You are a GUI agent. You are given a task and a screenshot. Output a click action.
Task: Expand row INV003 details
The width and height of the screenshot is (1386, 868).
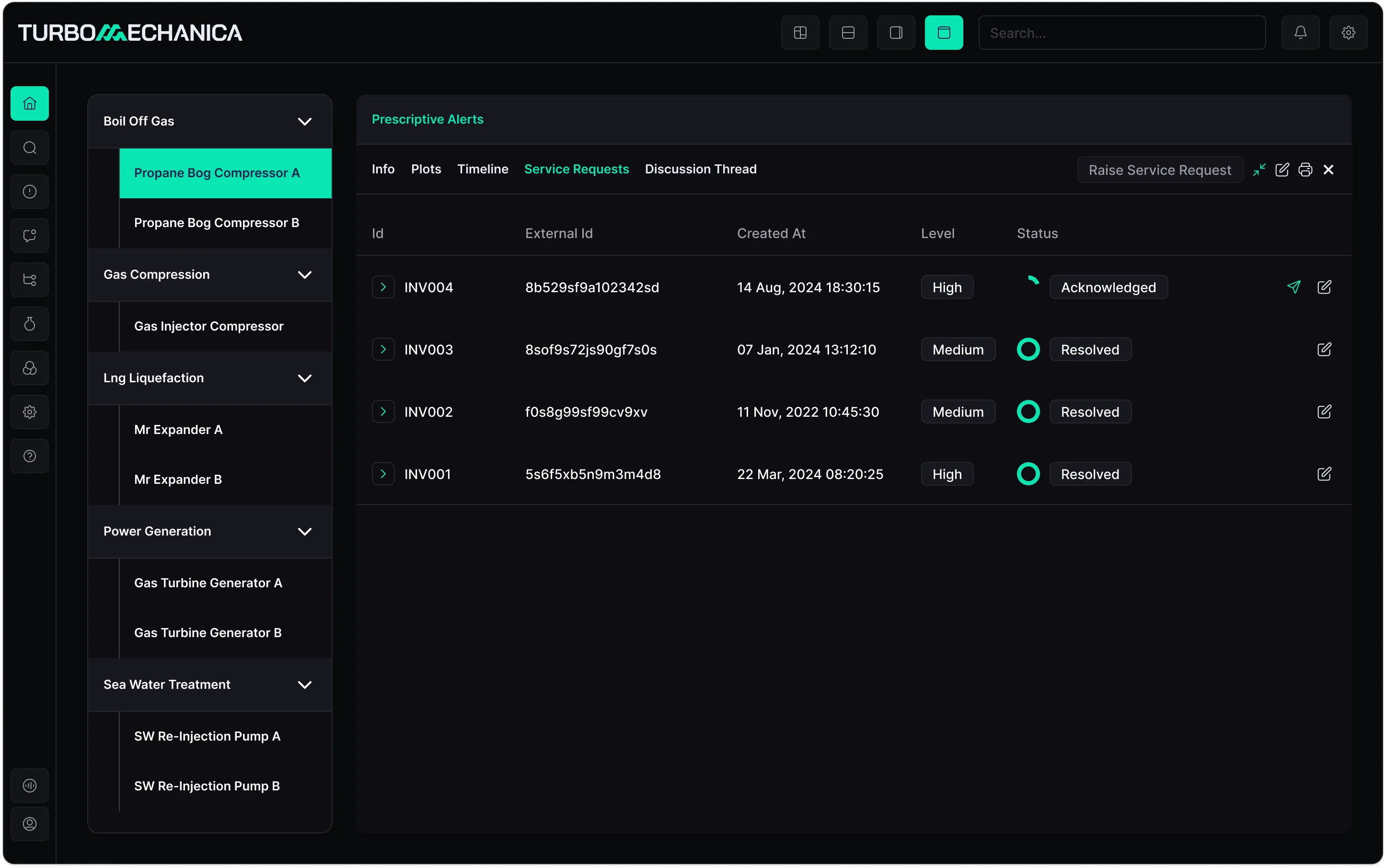[383, 349]
